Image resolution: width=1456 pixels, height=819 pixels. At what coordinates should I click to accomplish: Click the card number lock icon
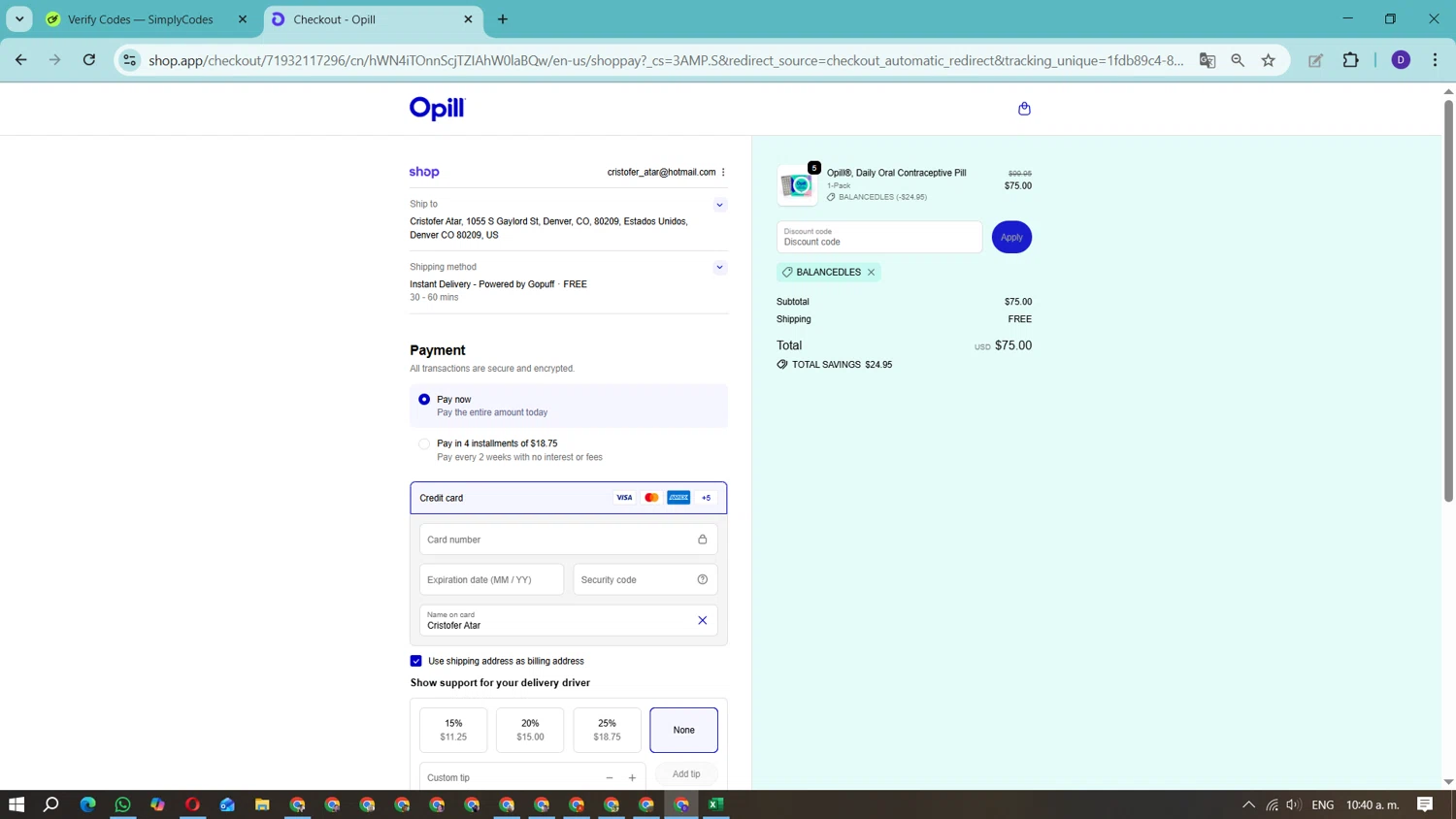point(703,540)
